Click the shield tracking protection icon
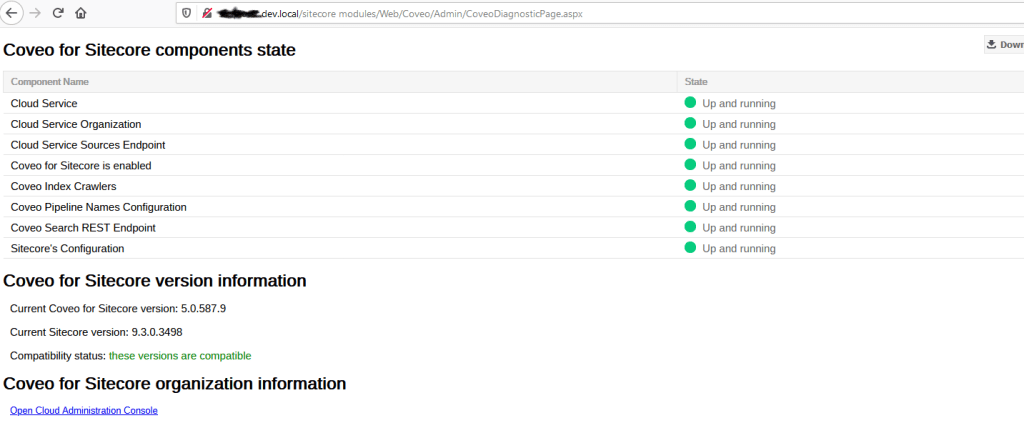The height and width of the screenshot is (423, 1024). click(x=186, y=13)
